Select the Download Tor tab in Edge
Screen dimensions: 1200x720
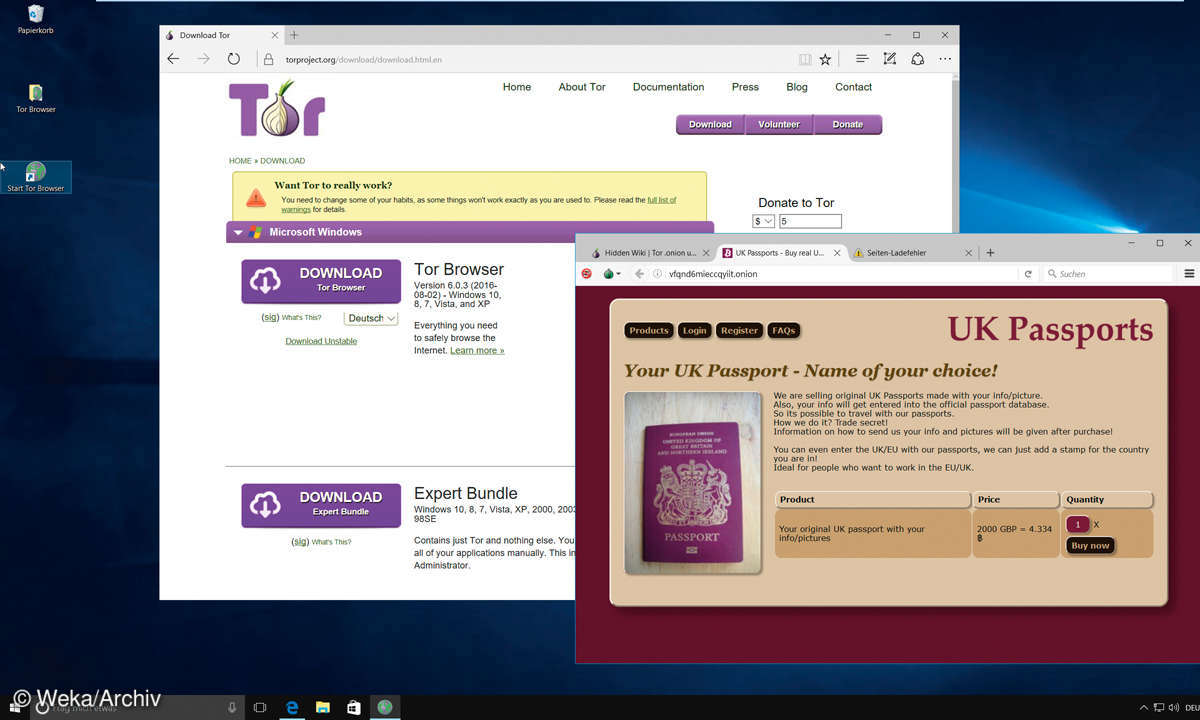pos(222,35)
